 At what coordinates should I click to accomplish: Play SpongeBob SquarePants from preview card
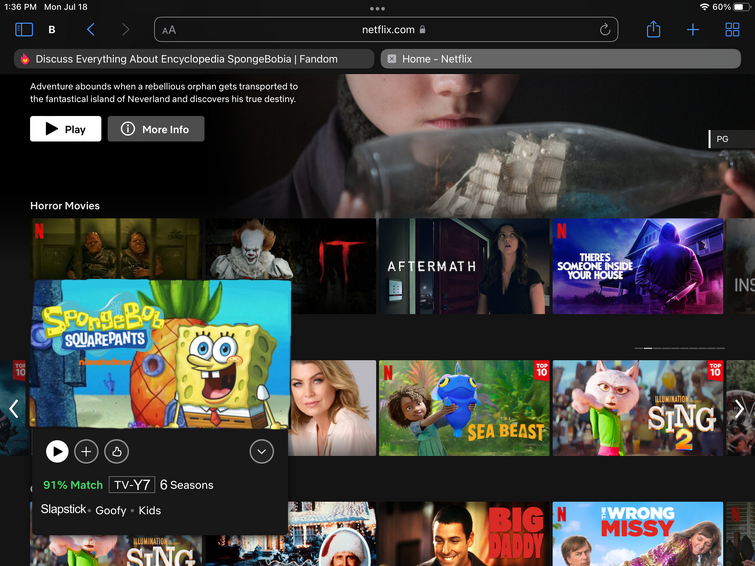pyautogui.click(x=57, y=451)
